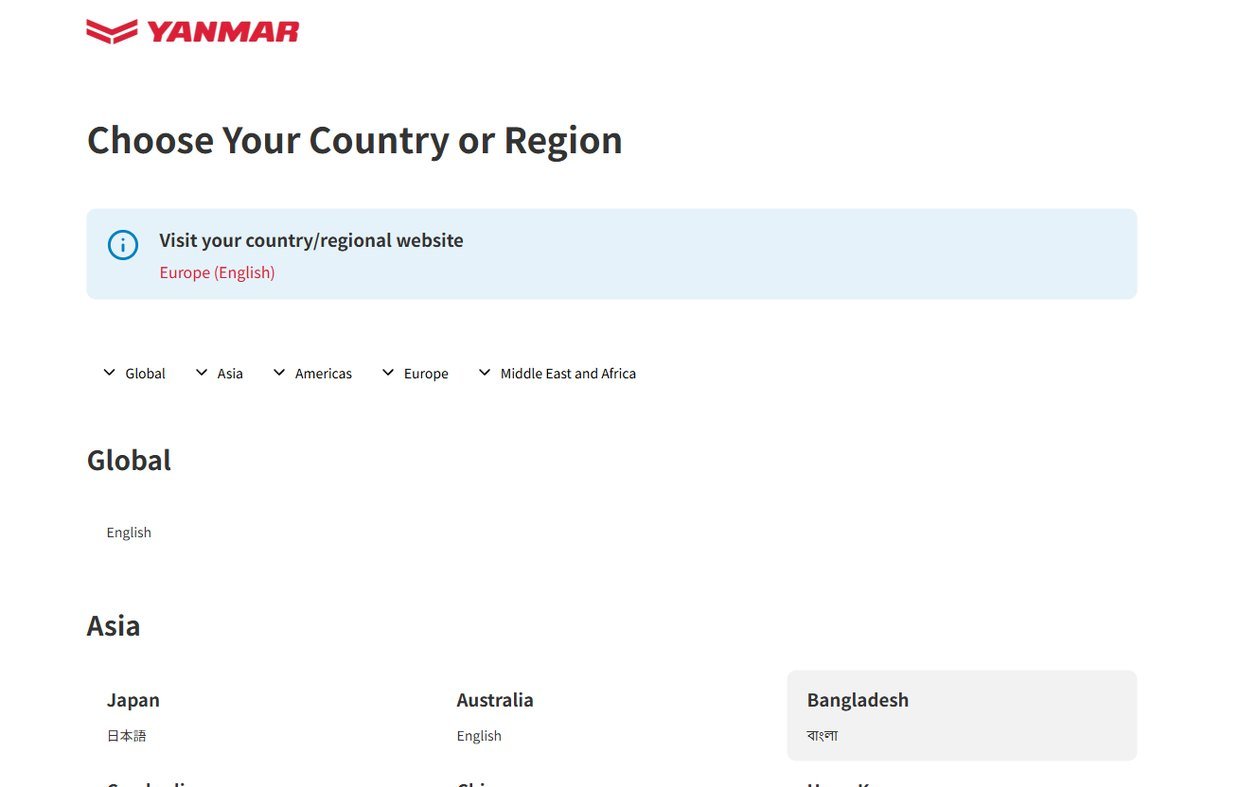Viewport: 1239px width, 787px height.
Task: Expand the Americas chevron
Action: 279,373
